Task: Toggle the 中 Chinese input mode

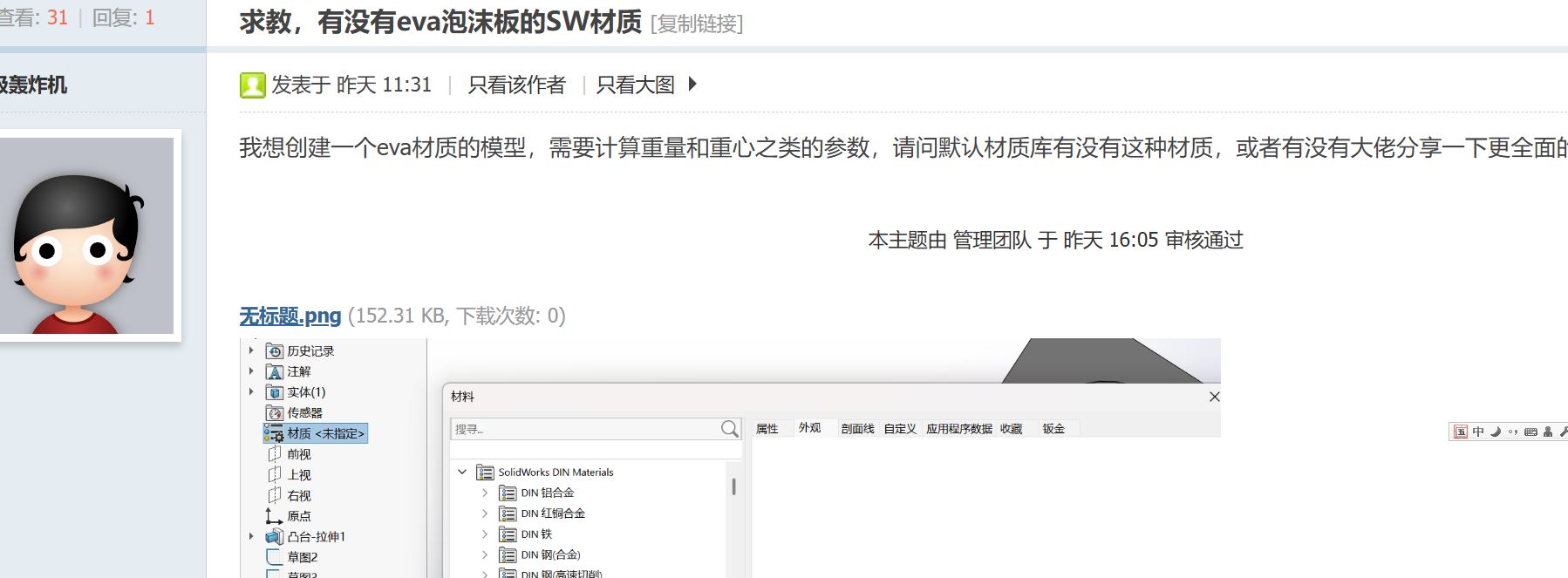Action: [x=1478, y=432]
